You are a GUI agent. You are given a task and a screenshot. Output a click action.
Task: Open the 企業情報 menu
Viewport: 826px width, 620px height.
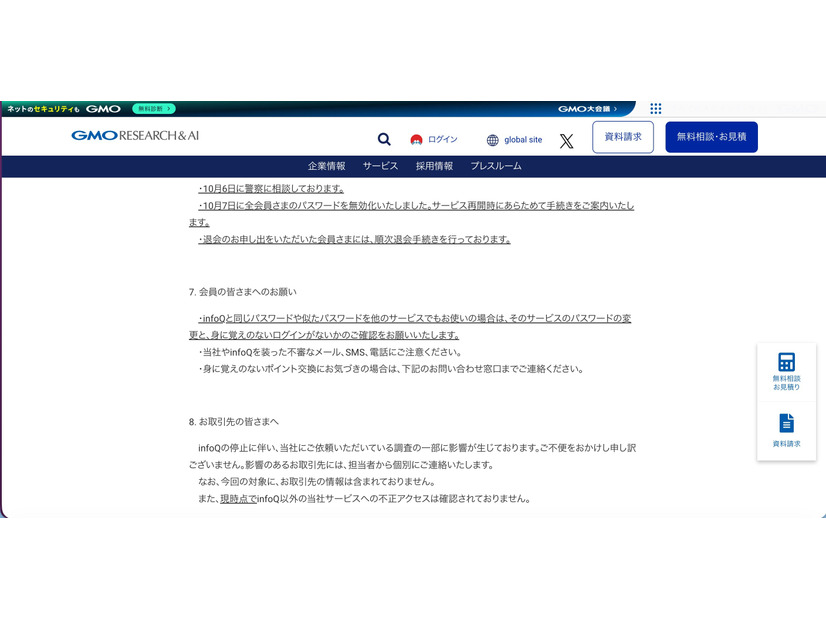pyautogui.click(x=327, y=166)
